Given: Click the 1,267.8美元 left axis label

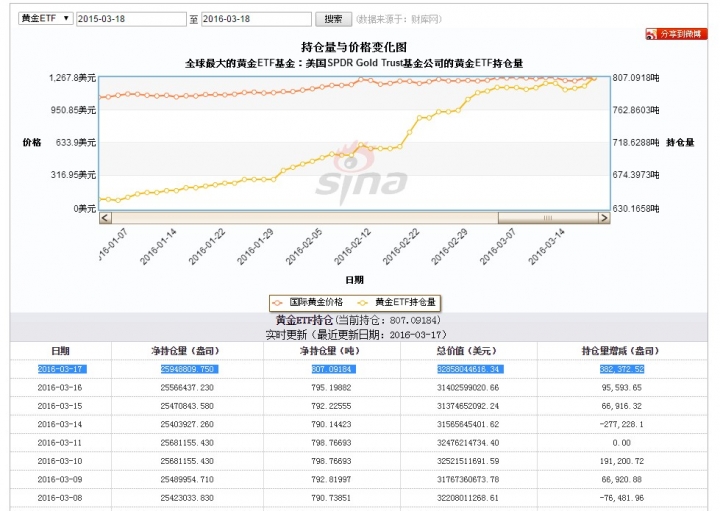Looking at the screenshot, I should (x=73, y=78).
